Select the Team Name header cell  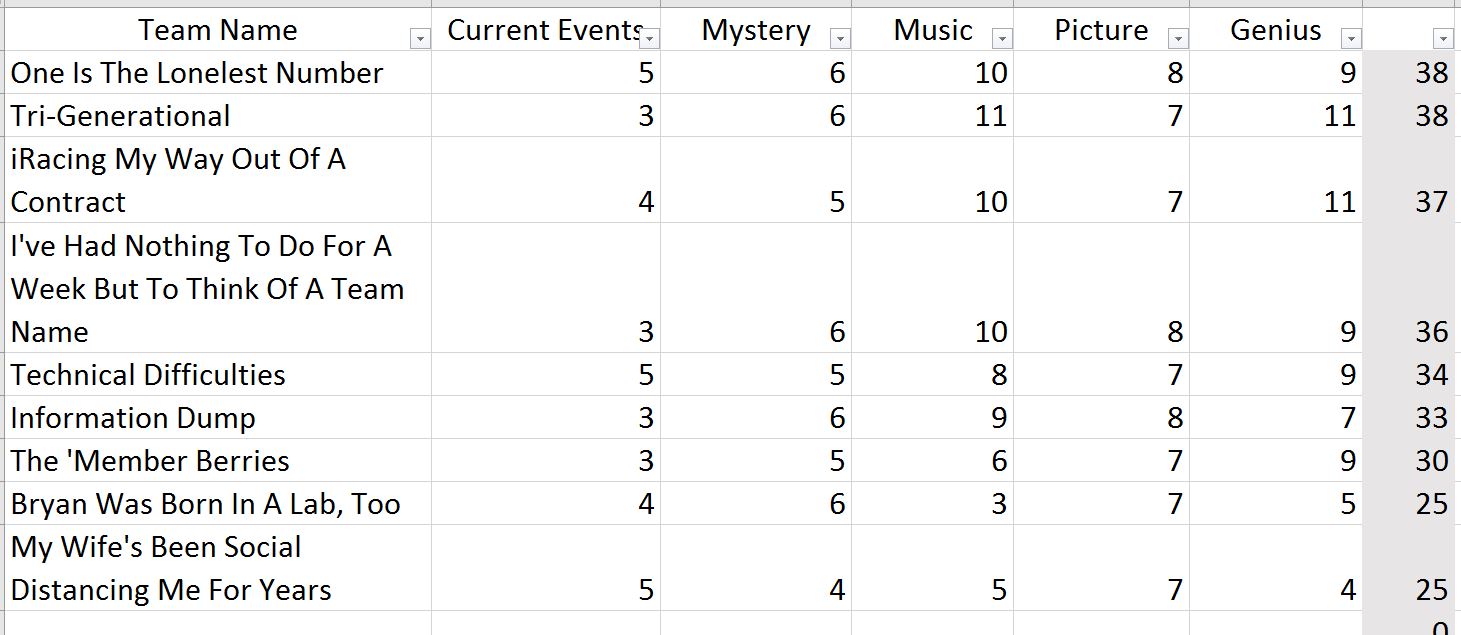pyautogui.click(x=217, y=30)
